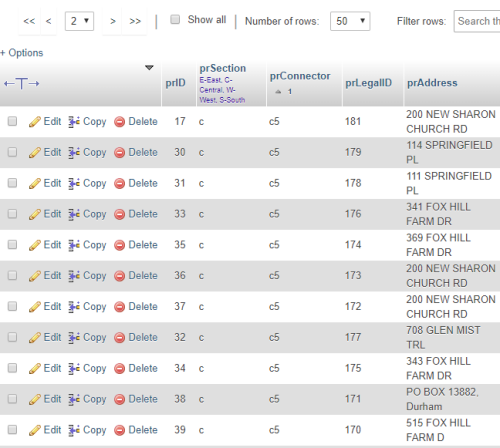
Task: Click the red Delete icon for prID 37
Action: (x=119, y=307)
